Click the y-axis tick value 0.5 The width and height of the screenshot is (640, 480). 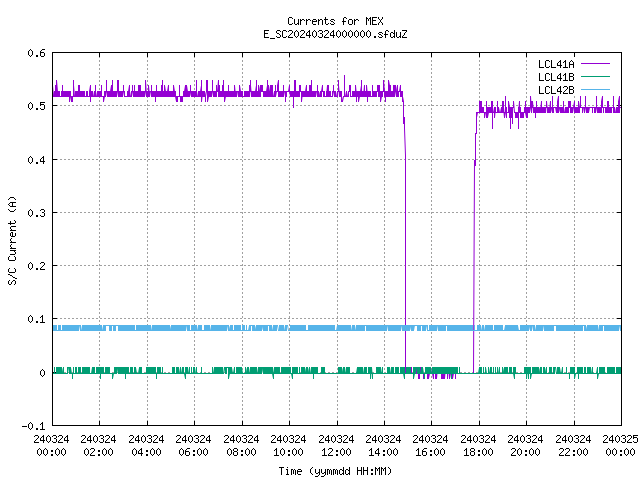tap(36, 106)
